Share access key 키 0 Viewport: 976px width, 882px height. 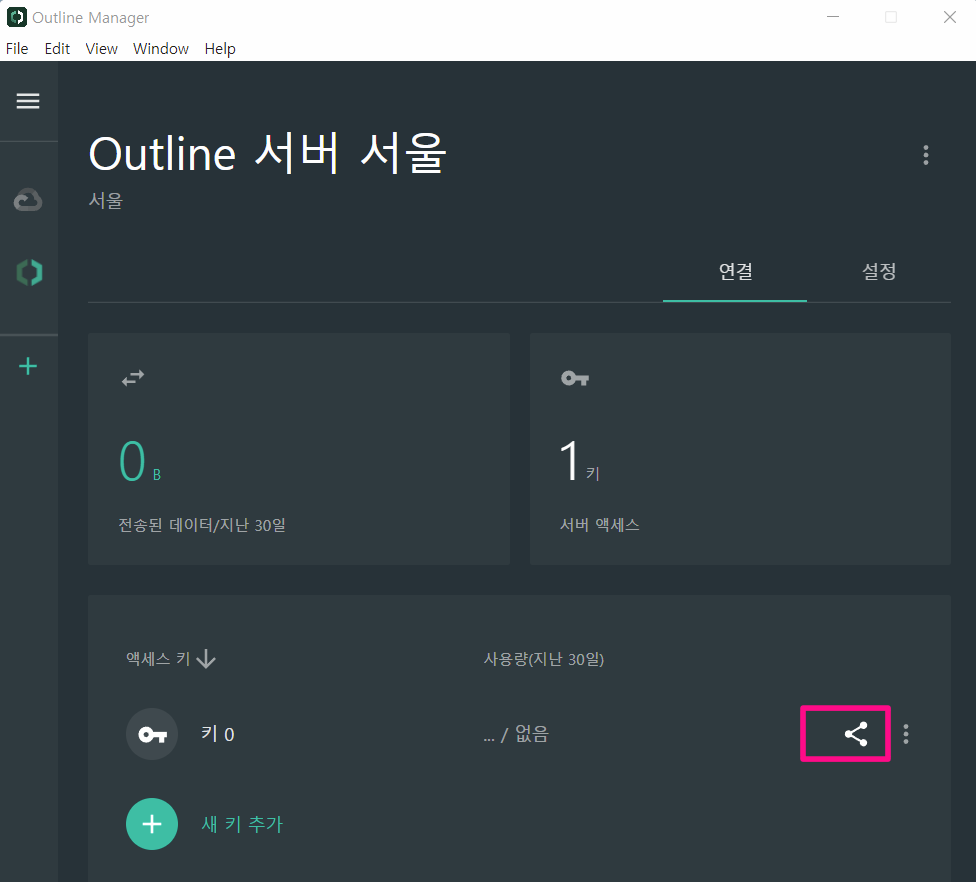pos(856,734)
